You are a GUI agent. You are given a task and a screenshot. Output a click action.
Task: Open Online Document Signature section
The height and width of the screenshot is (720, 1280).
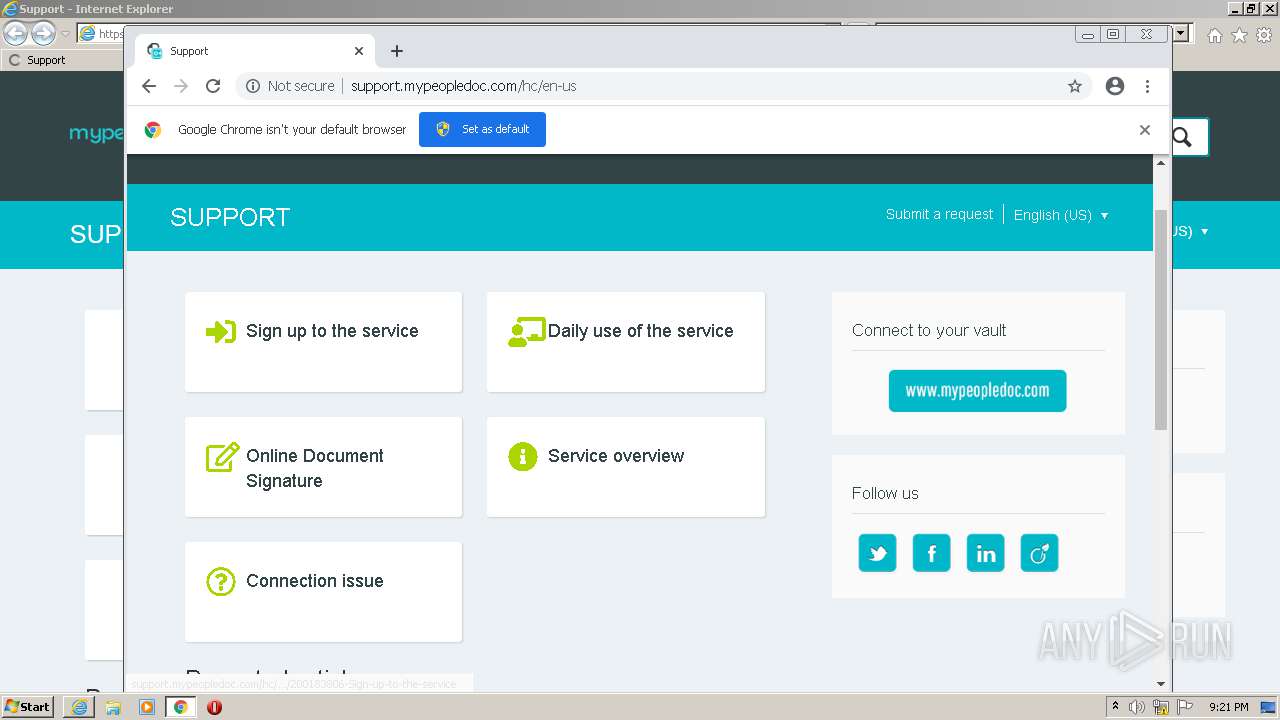coord(323,467)
